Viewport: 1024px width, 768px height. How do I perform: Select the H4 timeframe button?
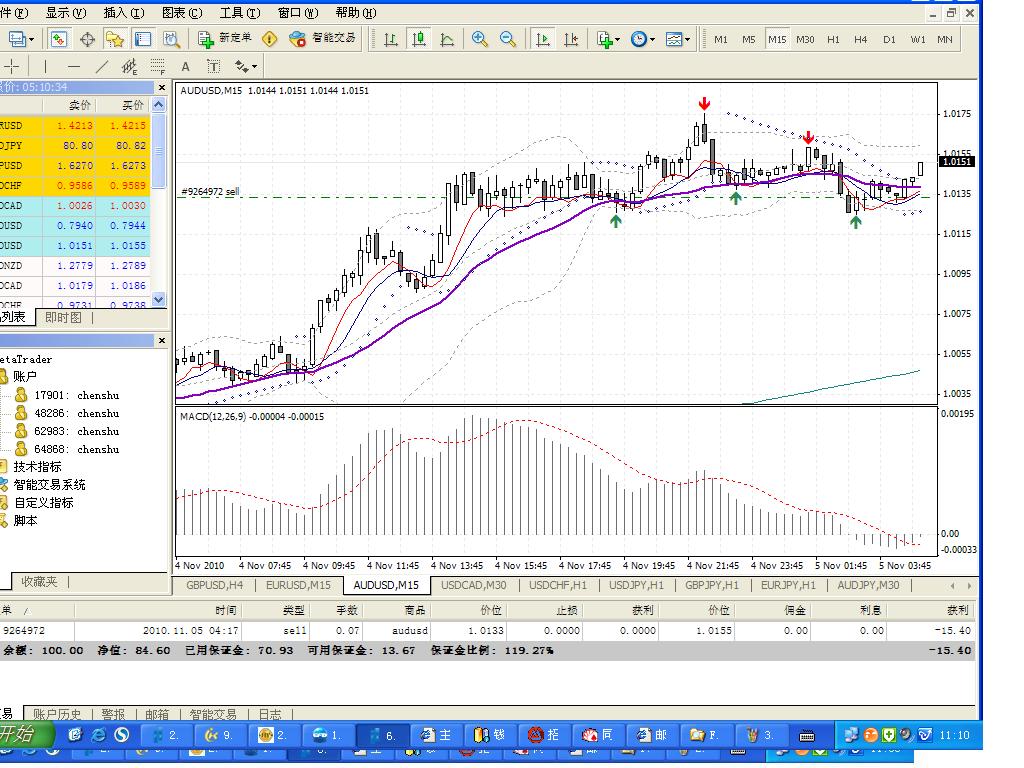click(860, 40)
